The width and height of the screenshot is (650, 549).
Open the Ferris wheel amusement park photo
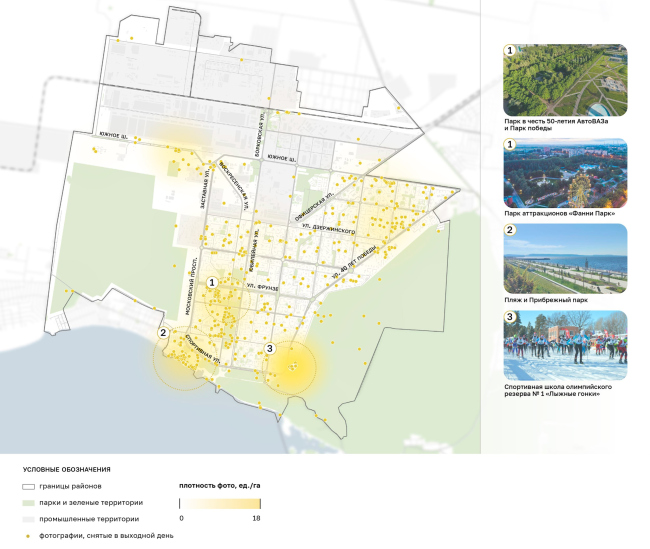point(566,171)
